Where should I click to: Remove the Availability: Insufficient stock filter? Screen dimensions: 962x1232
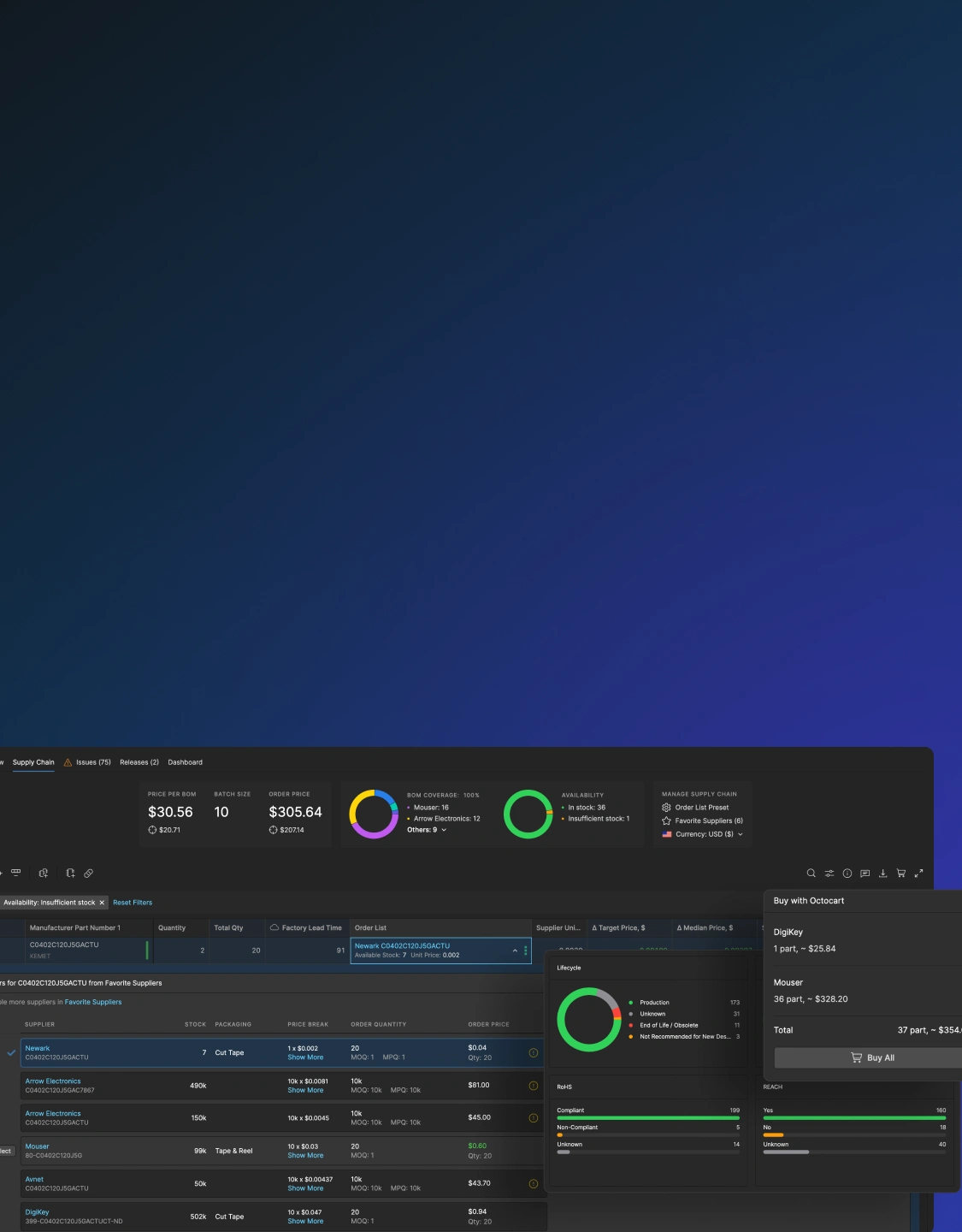coord(102,903)
